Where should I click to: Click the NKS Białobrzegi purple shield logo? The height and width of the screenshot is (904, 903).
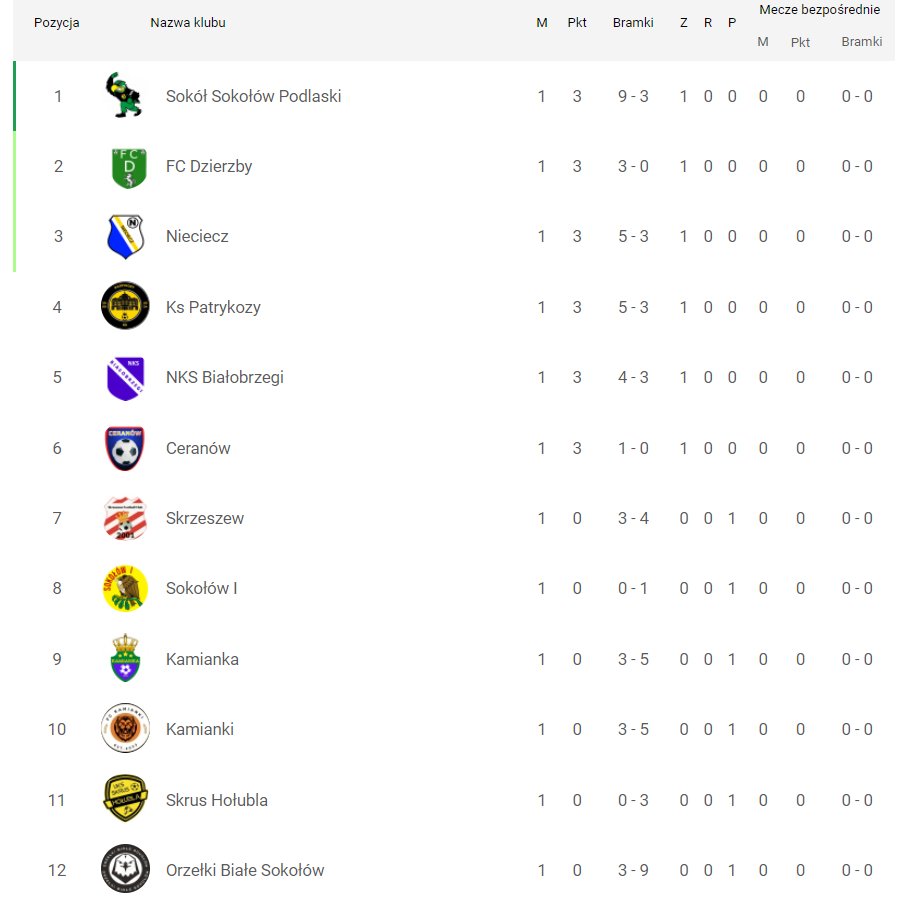126,378
